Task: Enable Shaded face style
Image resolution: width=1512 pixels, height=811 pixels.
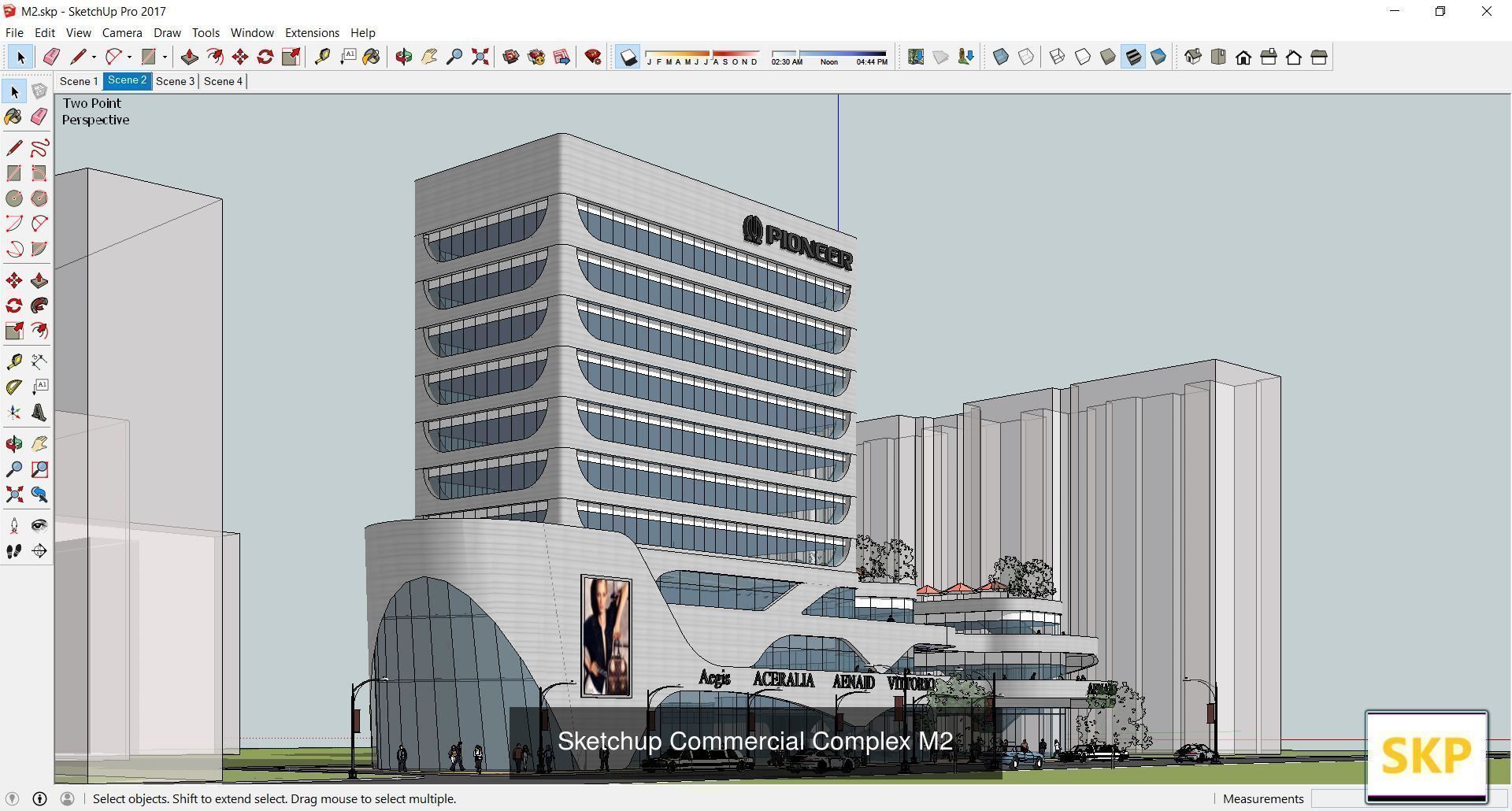Action: [x=1108, y=57]
